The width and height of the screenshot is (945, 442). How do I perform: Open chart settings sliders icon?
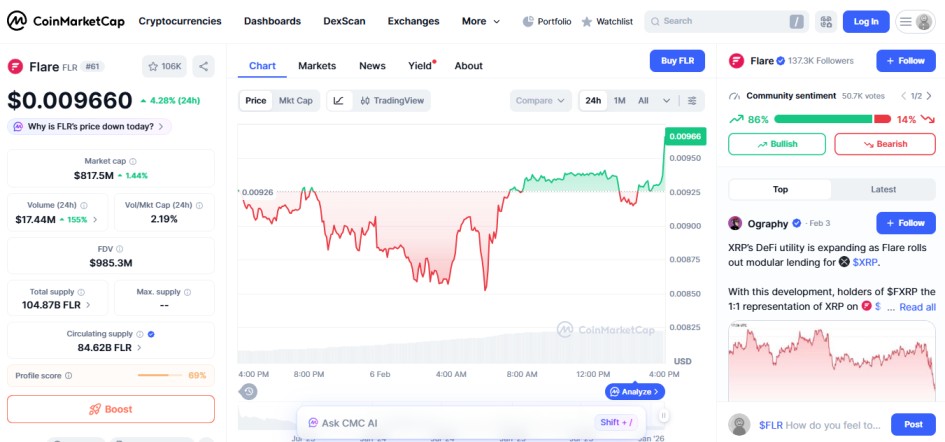(x=692, y=101)
